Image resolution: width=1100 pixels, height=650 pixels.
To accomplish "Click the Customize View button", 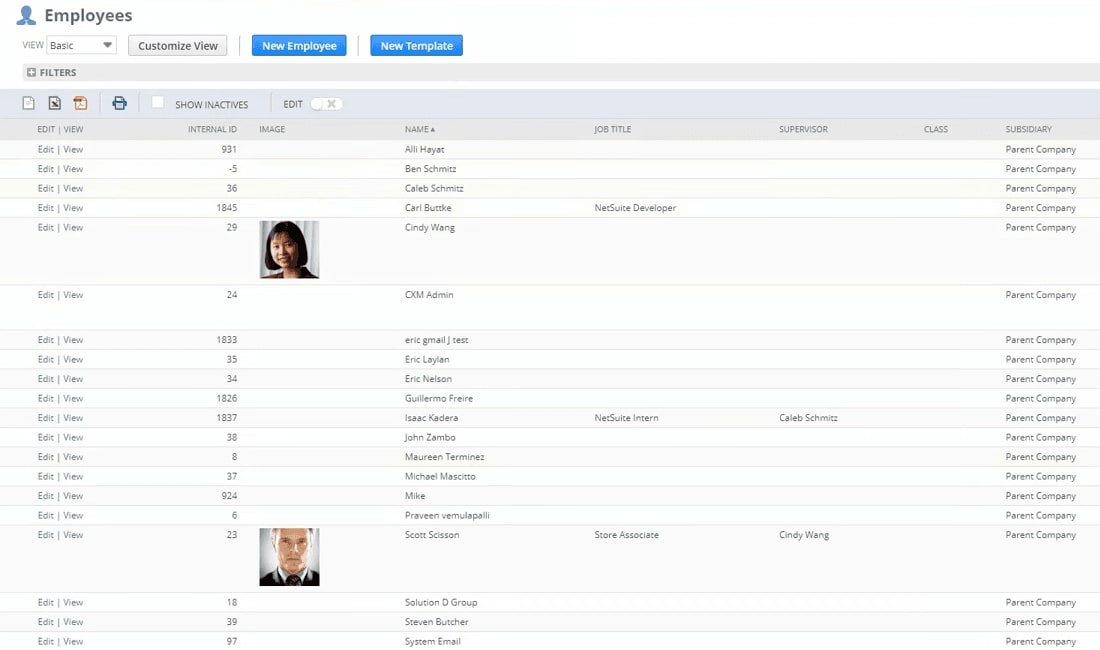I will click(177, 46).
